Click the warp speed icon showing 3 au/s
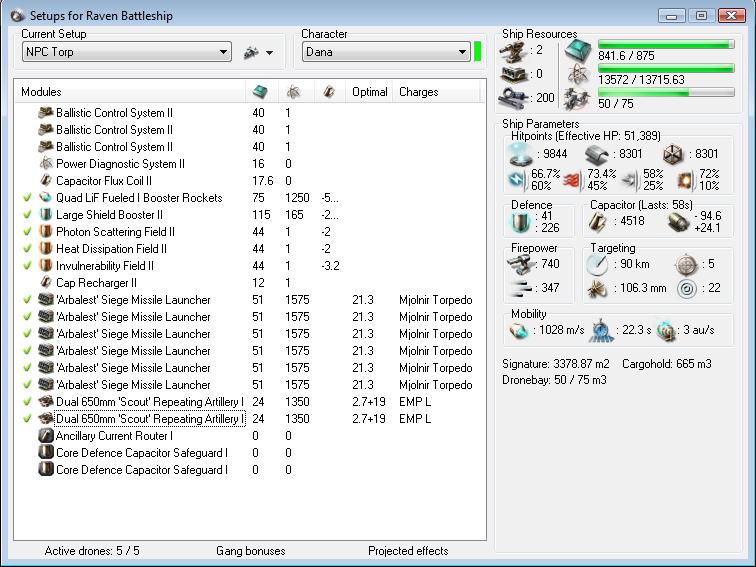 pos(666,331)
